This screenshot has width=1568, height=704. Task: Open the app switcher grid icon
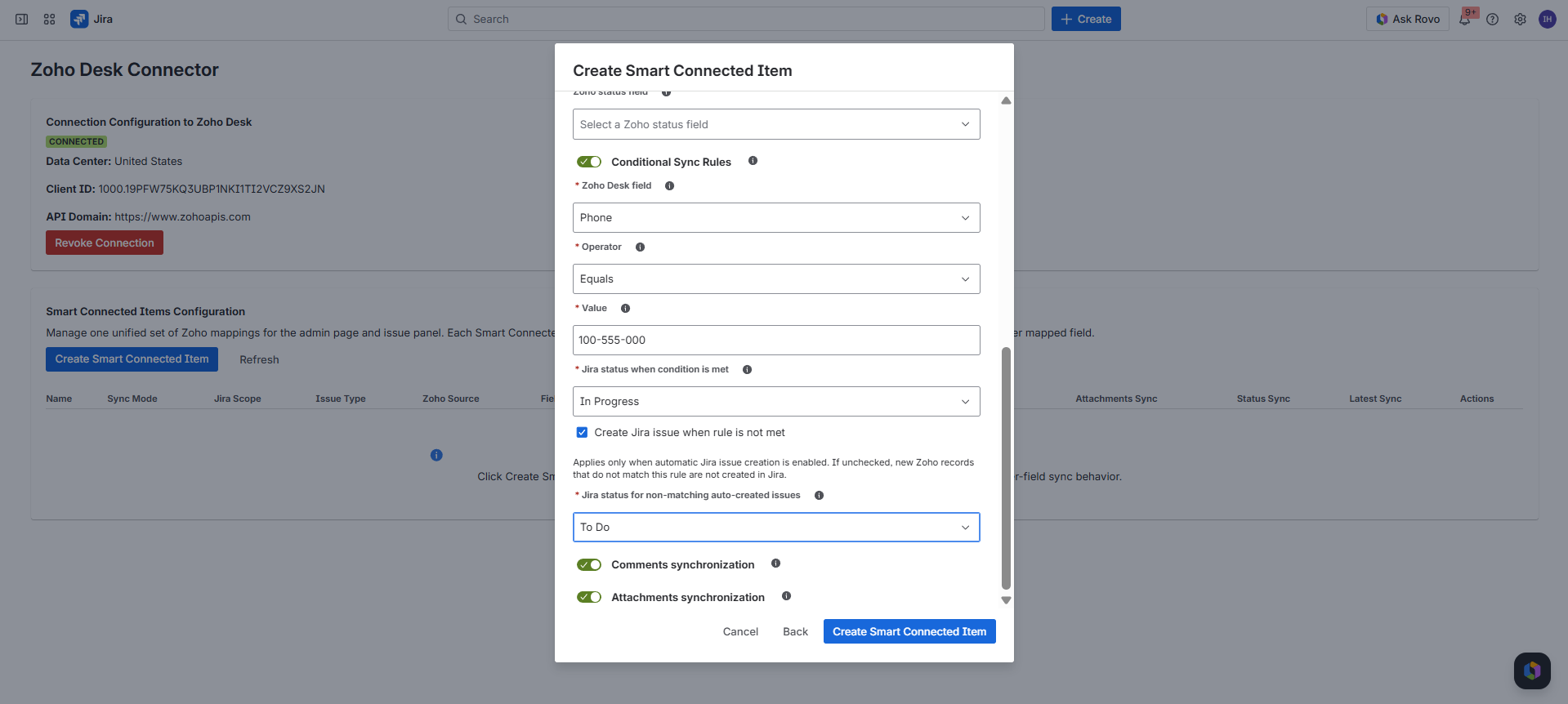(x=50, y=19)
